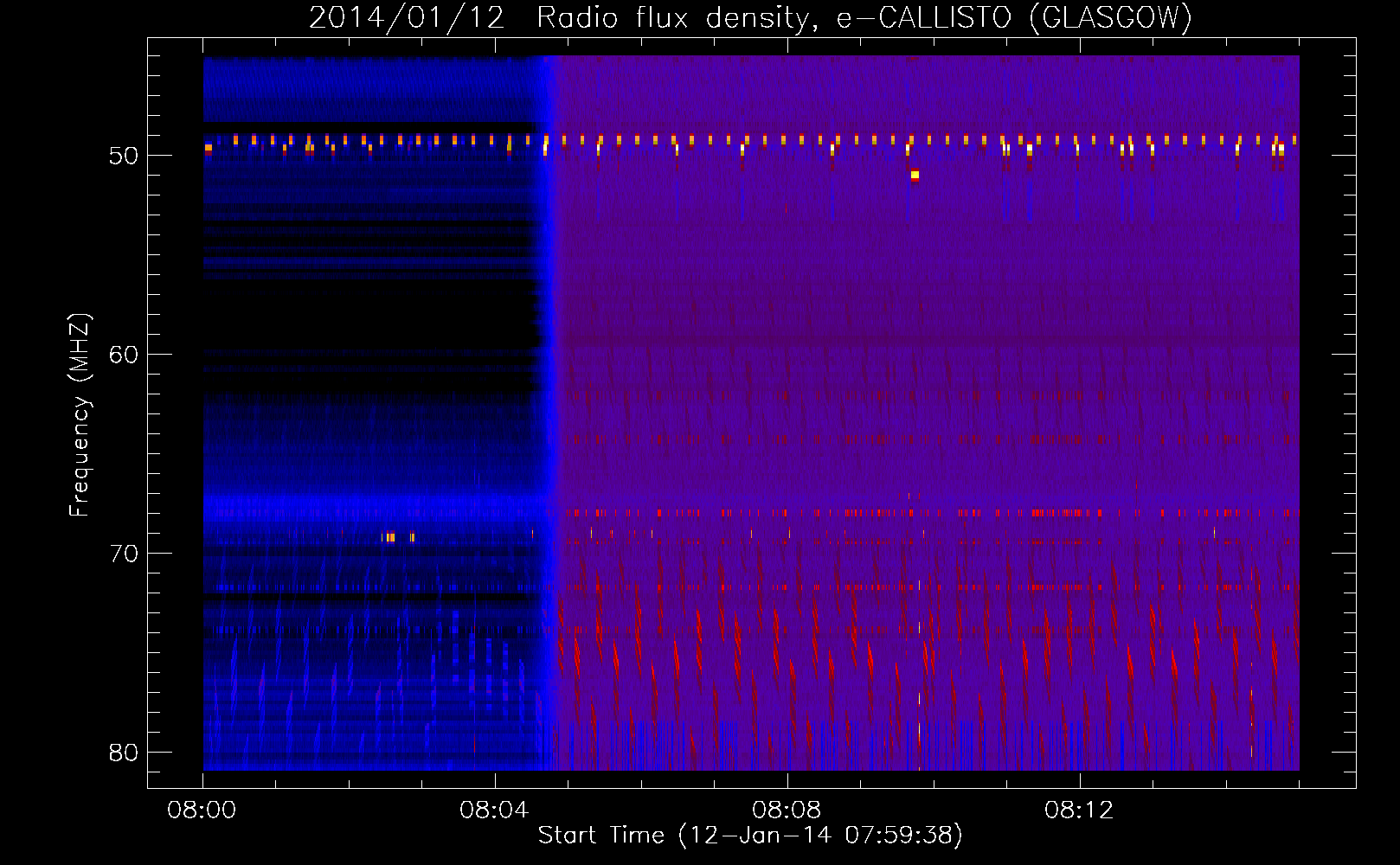Click the 80 frequency axis label
Viewport: 1400px width, 865px height.
click(124, 753)
